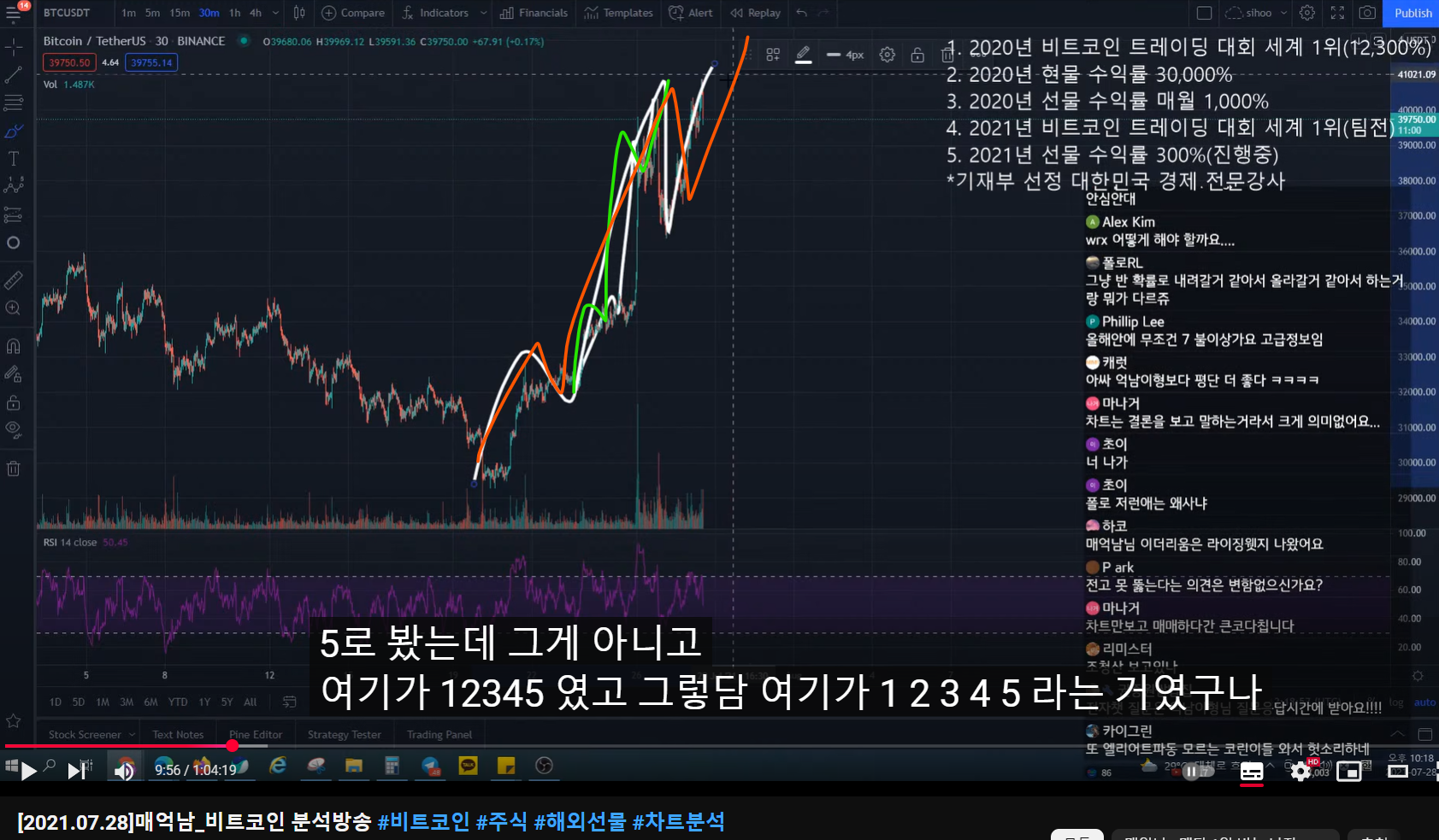Viewport: 1439px width, 840px height.
Task: Expand the indicators favorites dropdown arrow
Action: (x=484, y=13)
